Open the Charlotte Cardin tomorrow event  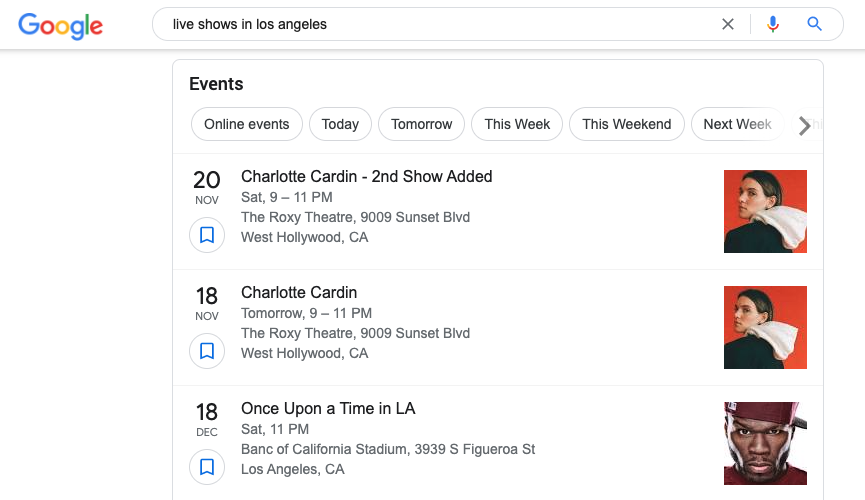pos(299,293)
